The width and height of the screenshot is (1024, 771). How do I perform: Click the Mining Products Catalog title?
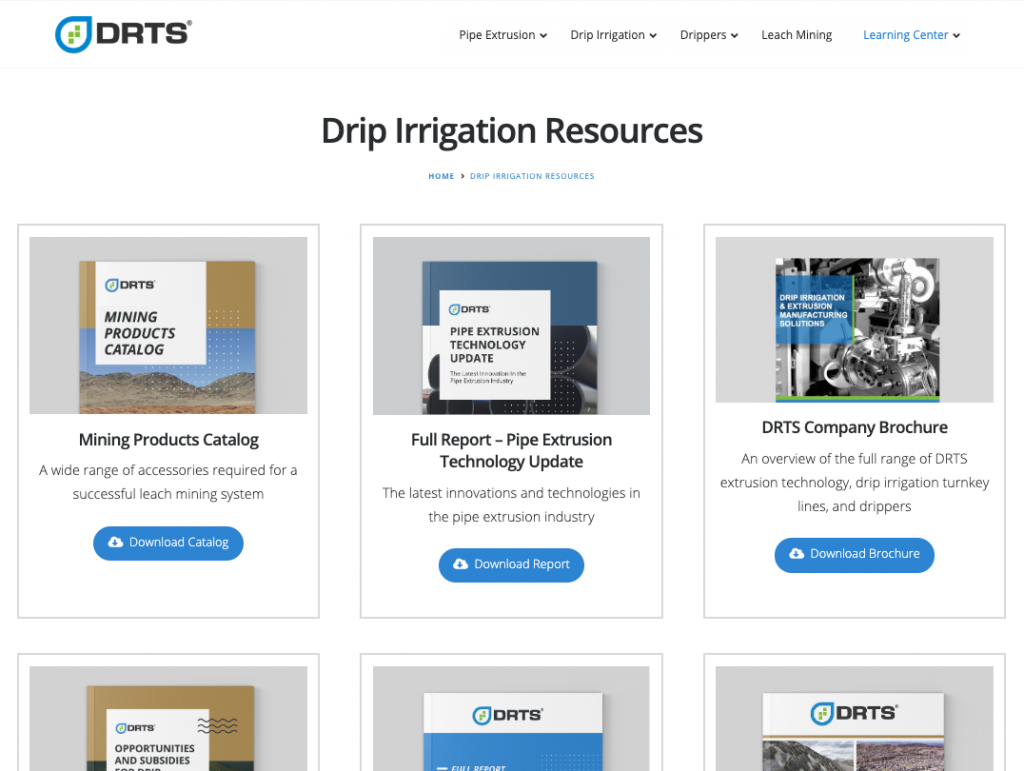tap(168, 440)
